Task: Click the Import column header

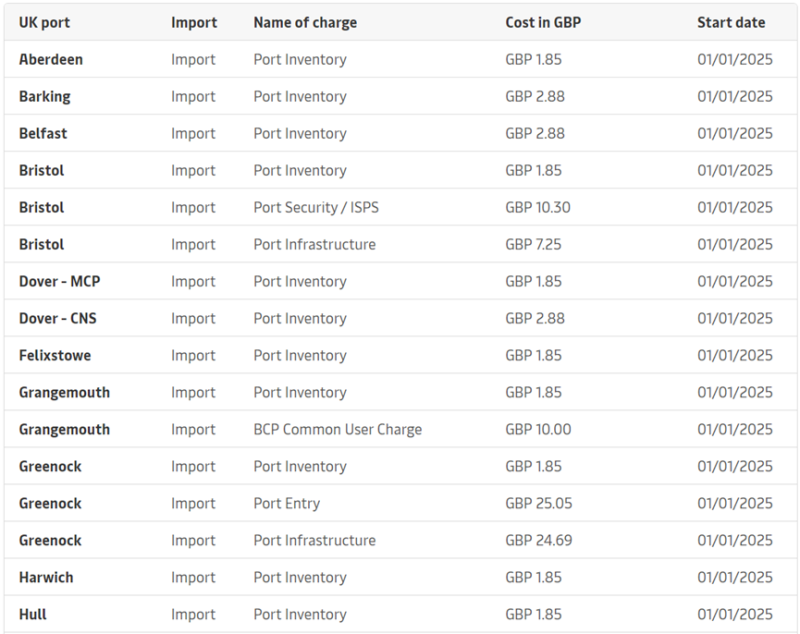Action: coord(193,22)
